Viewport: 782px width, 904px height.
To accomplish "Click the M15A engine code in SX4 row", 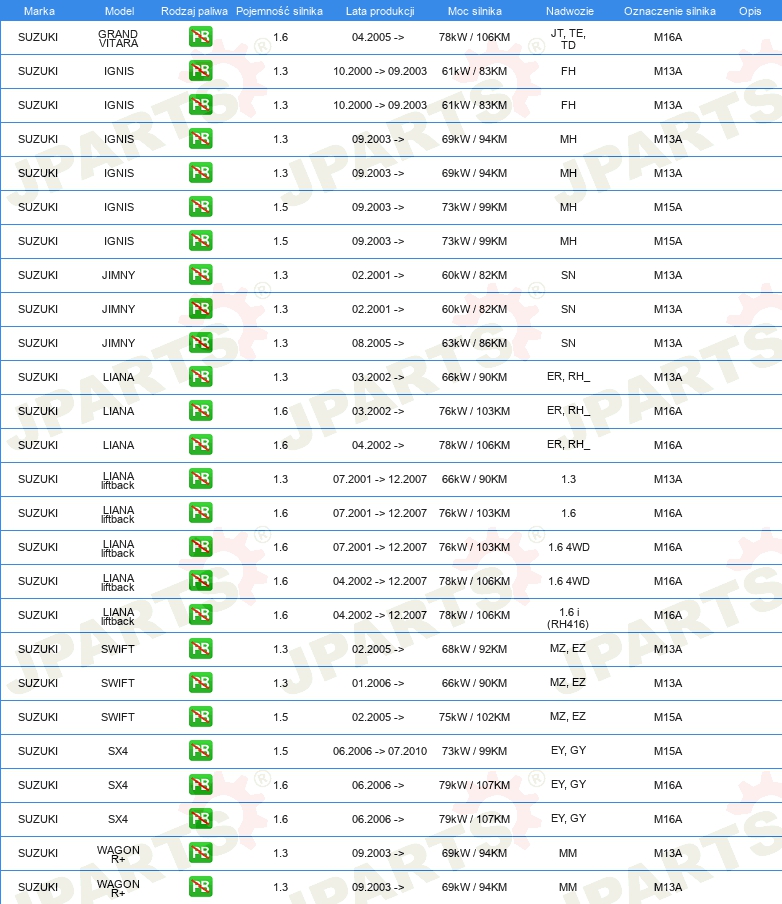I will (x=668, y=752).
